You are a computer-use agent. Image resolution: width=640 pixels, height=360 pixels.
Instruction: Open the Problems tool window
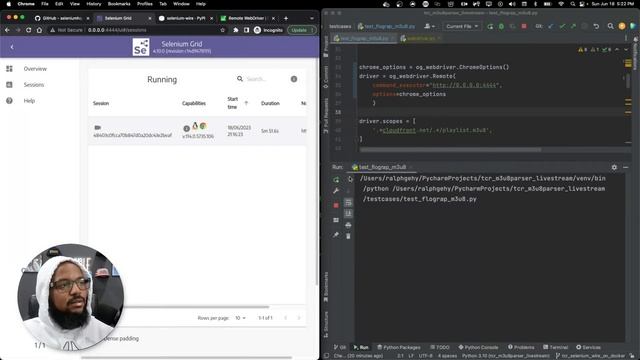point(521,347)
